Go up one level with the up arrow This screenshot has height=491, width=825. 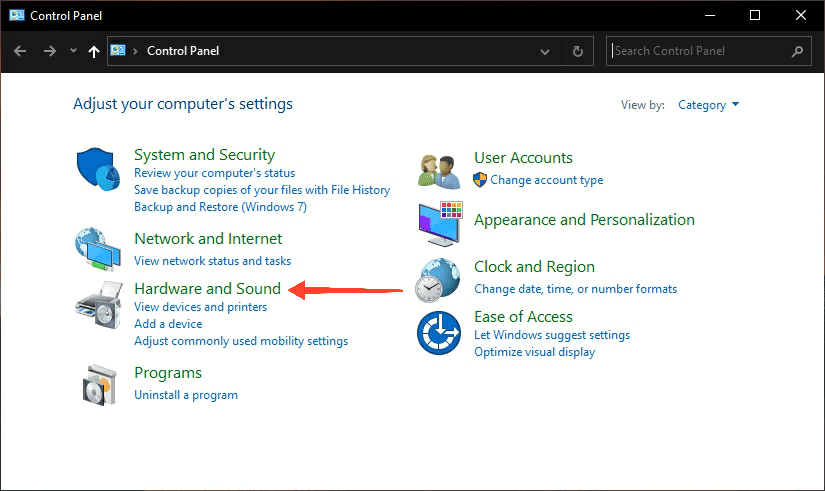coord(94,51)
